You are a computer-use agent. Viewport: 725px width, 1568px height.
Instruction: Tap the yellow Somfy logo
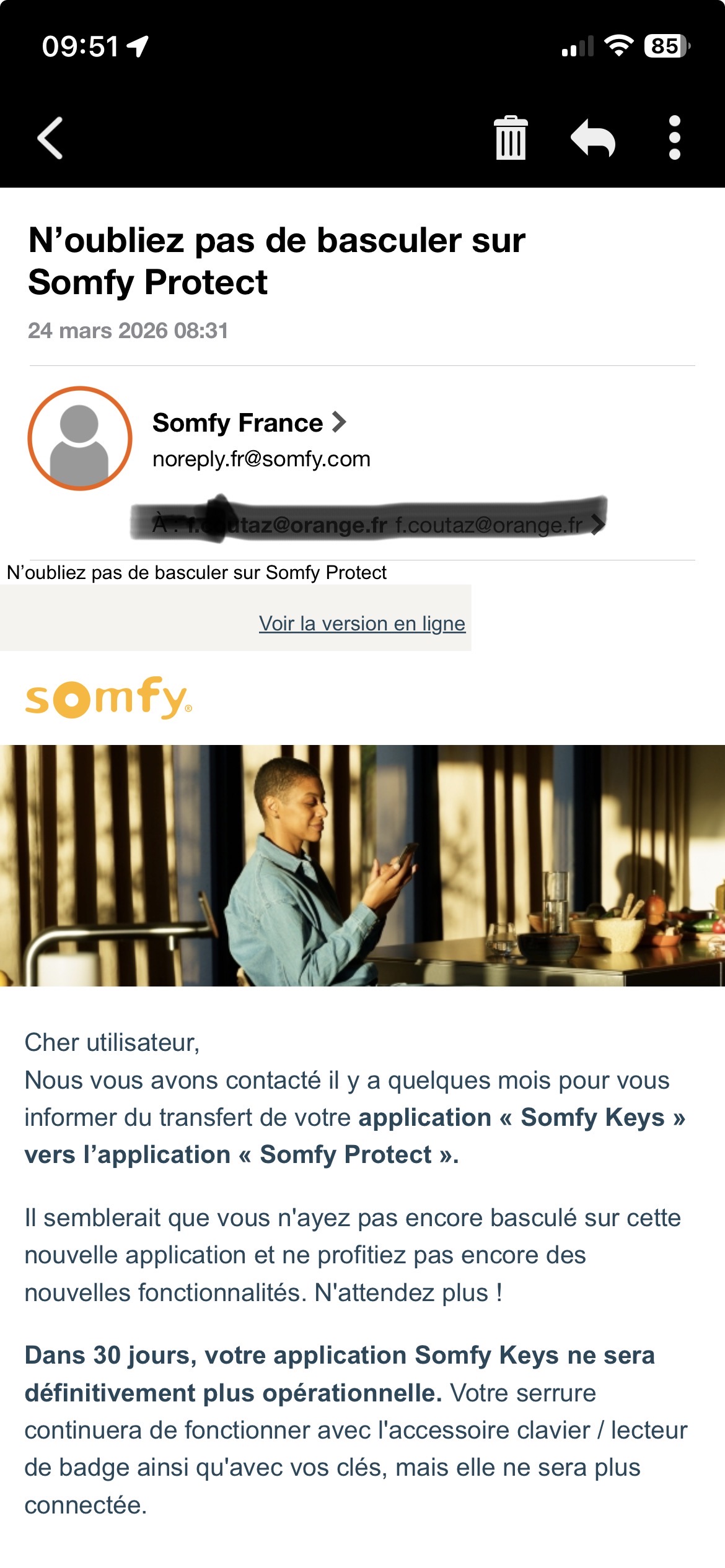108,698
